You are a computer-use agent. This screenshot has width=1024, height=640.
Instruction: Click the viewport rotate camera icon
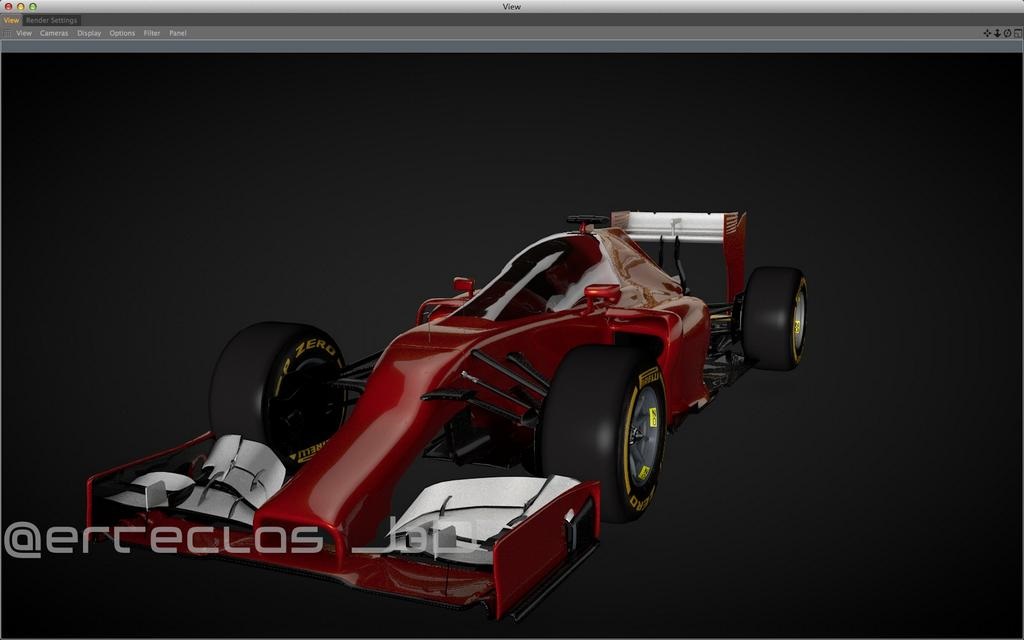click(1008, 33)
